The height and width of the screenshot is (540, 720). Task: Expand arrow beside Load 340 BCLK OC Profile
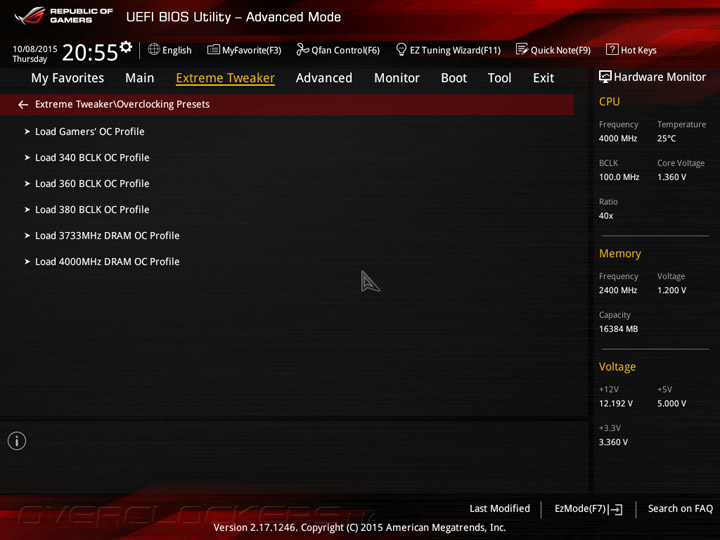click(27, 158)
